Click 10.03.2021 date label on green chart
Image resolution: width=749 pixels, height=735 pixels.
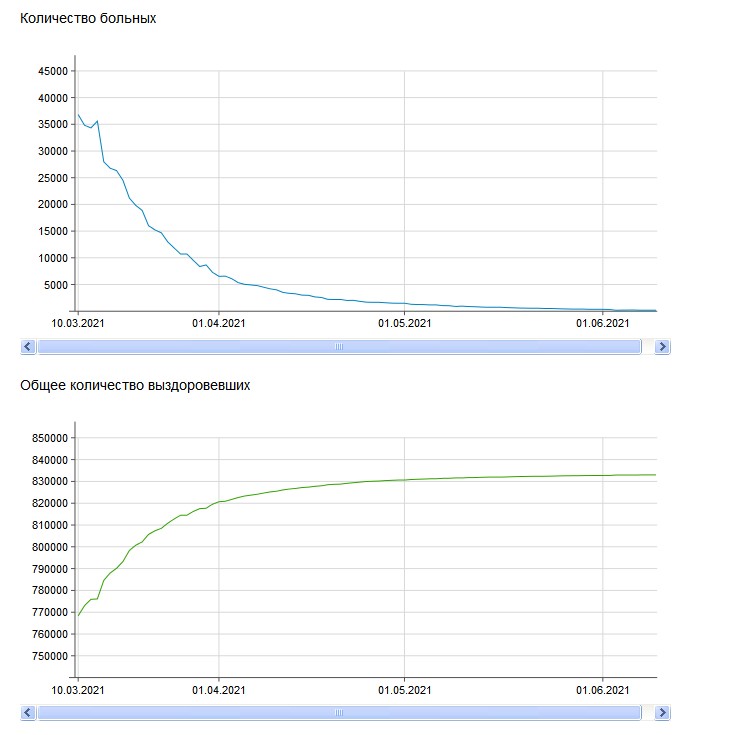77,691
